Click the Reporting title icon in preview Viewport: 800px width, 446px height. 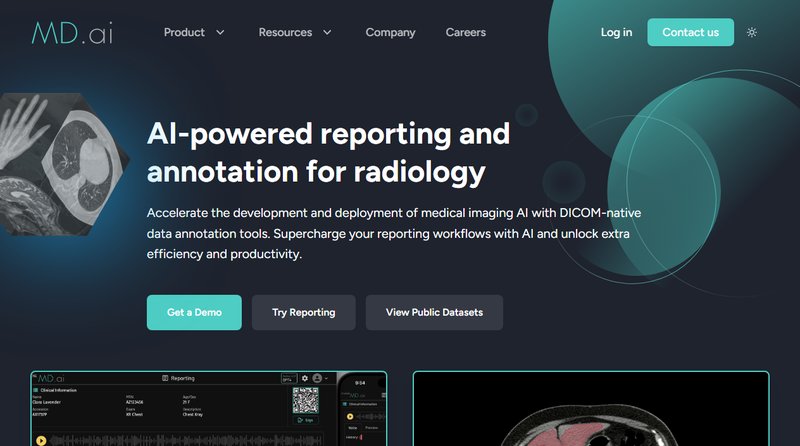[x=165, y=379]
